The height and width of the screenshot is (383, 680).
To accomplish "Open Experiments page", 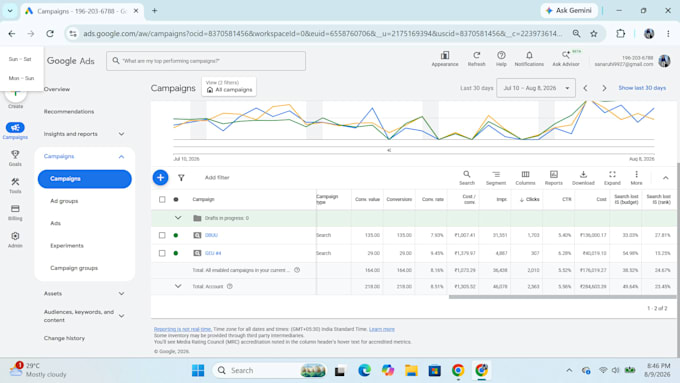I will pos(67,246).
